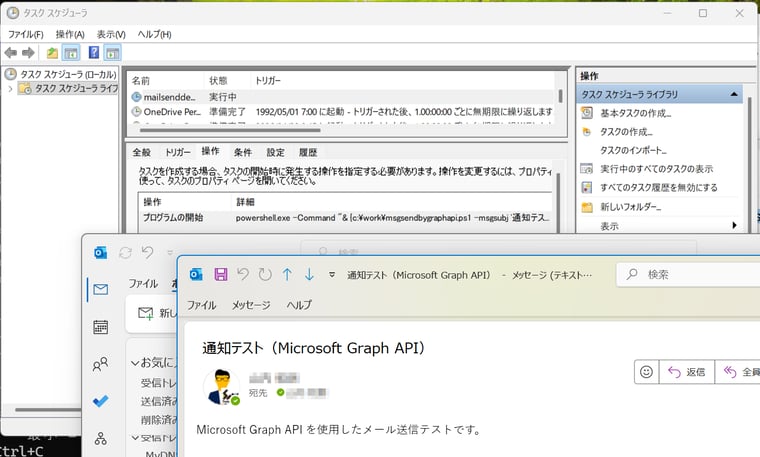Click undo icon in message window
This screenshot has width=760, height=457.
tap(243, 275)
